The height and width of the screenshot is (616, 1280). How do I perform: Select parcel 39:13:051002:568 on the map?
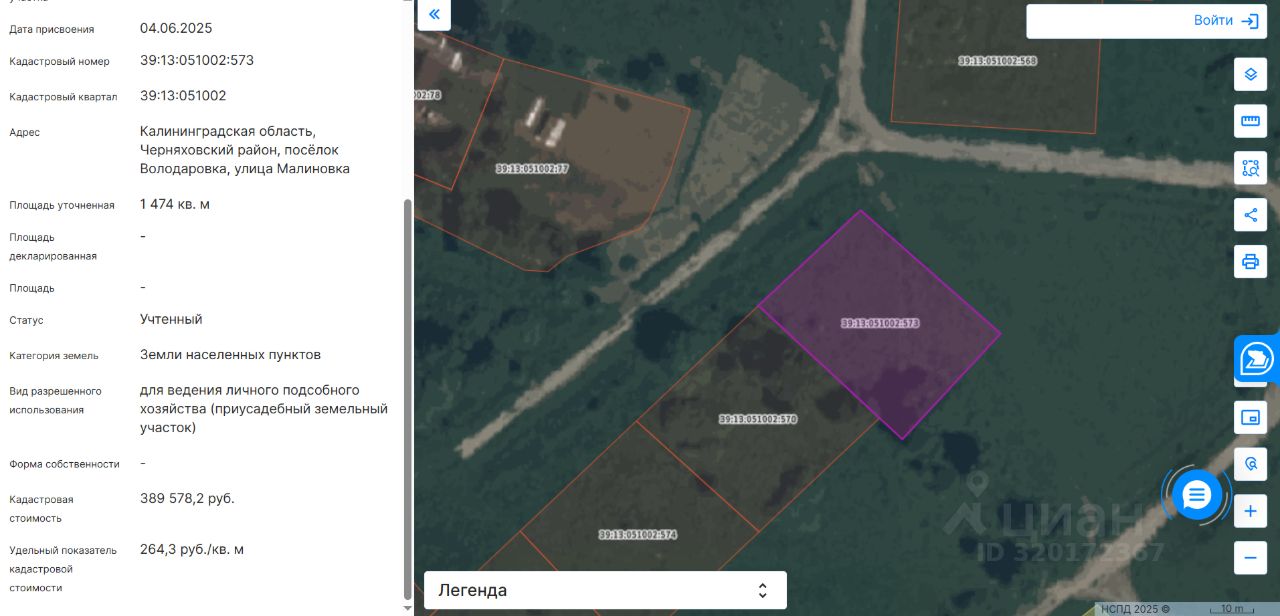tap(997, 61)
